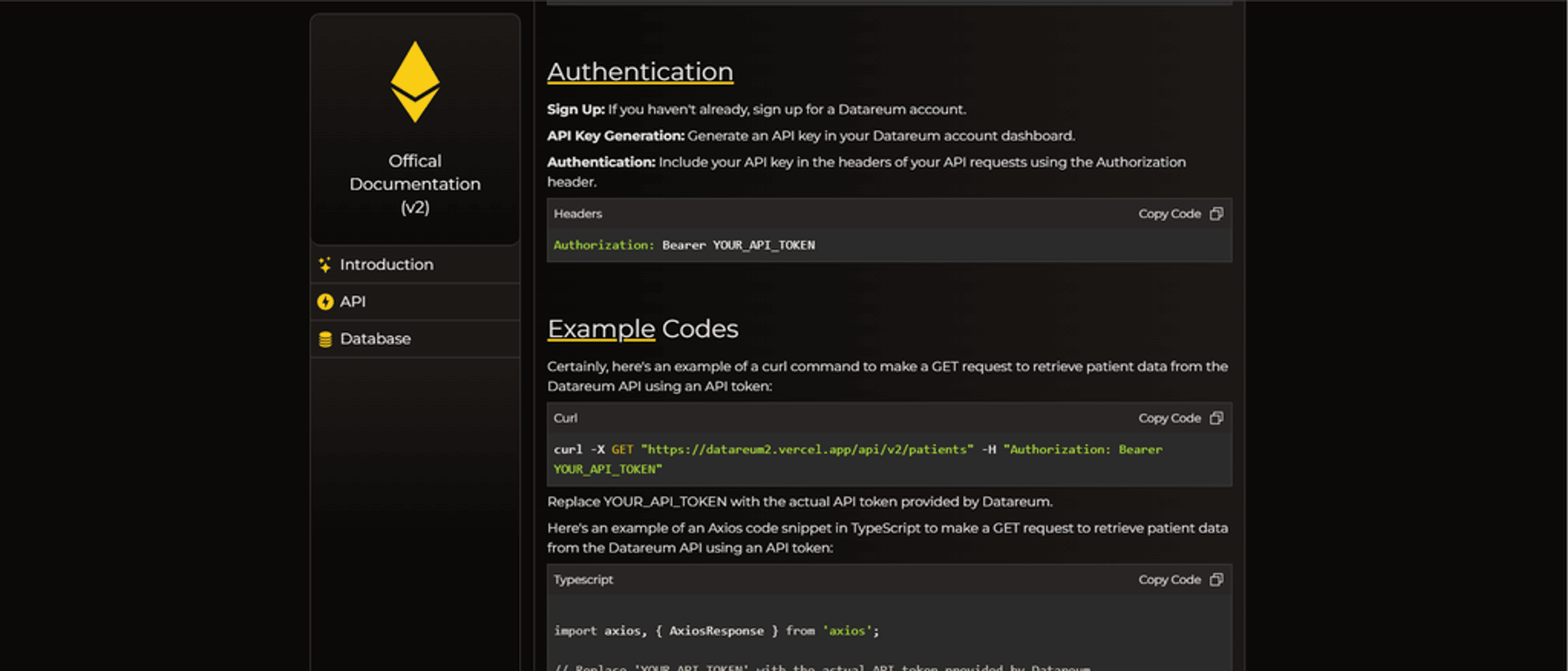The width and height of the screenshot is (1568, 671).
Task: Click the yellow Datareum diamond logo
Action: [414, 82]
